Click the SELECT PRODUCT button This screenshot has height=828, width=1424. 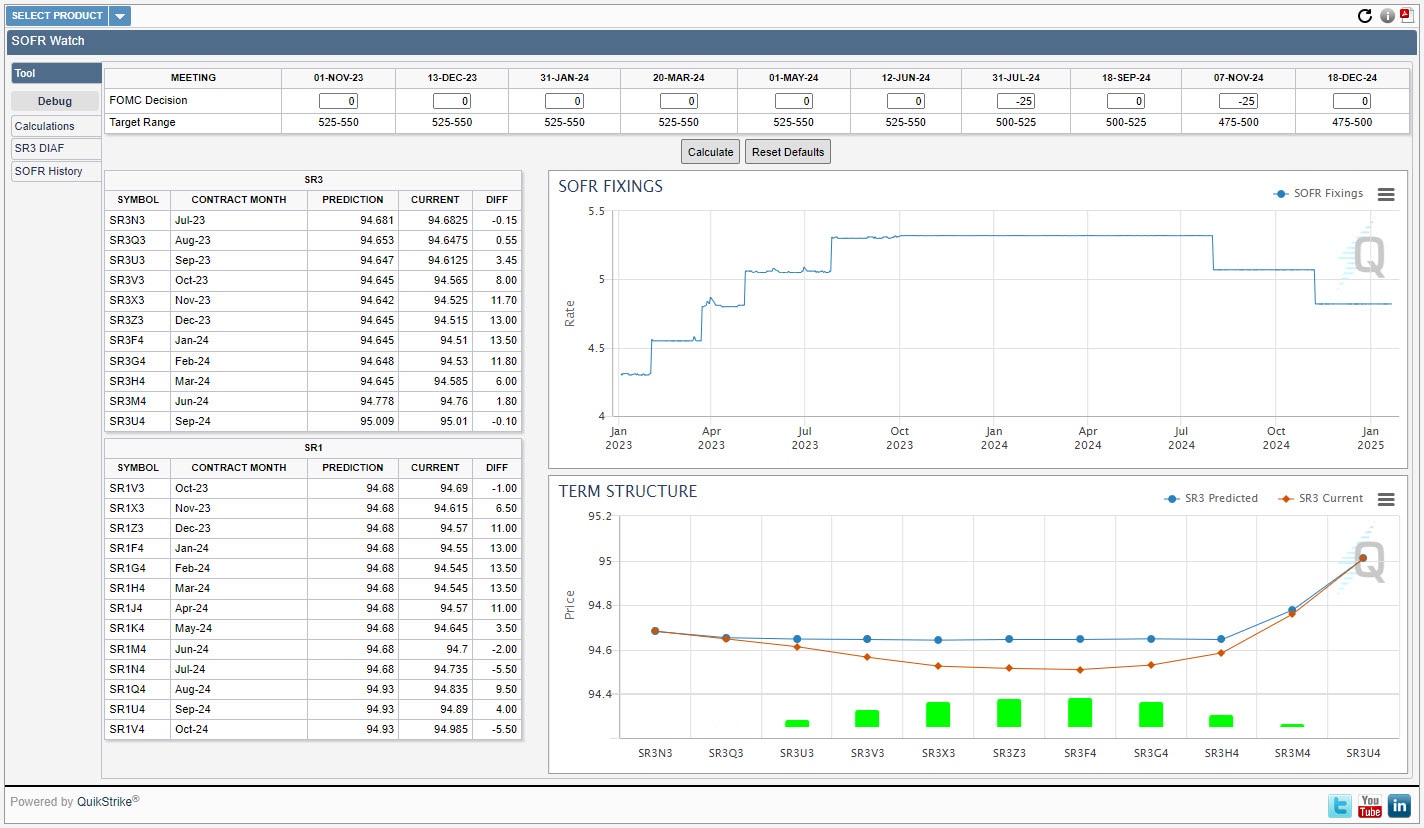57,16
